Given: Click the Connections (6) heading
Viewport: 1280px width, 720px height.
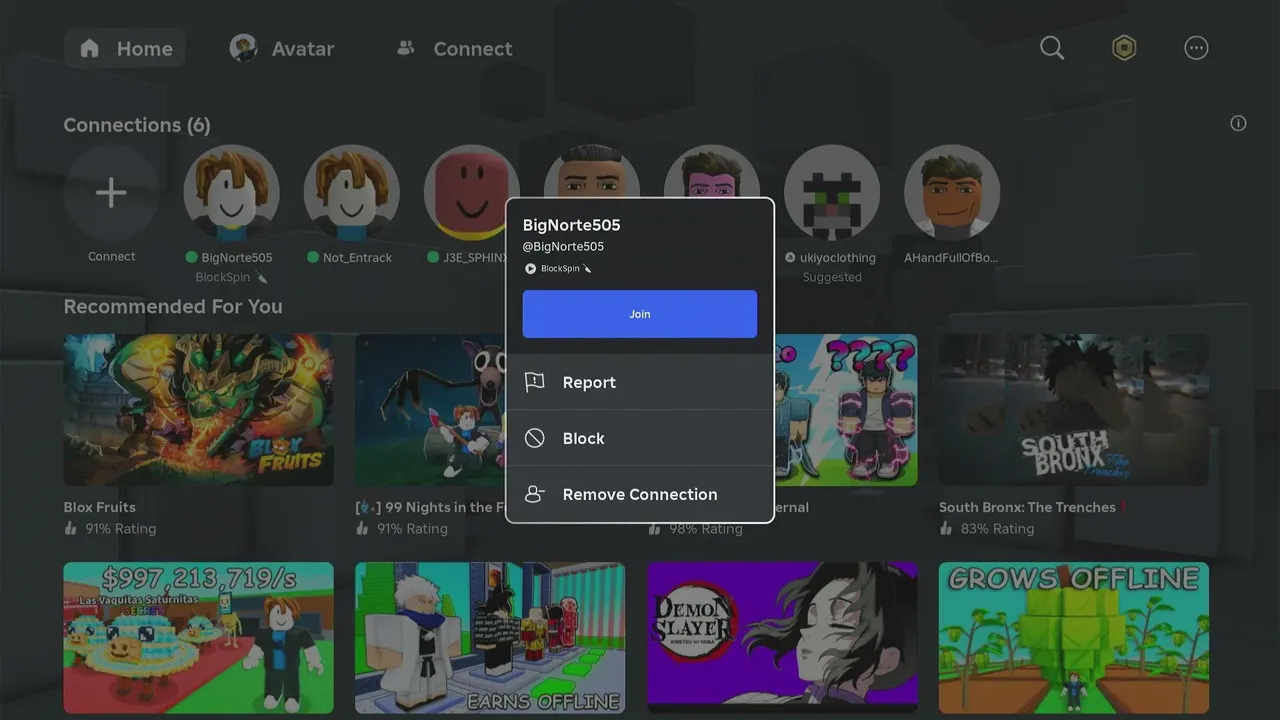Looking at the screenshot, I should tap(137, 125).
